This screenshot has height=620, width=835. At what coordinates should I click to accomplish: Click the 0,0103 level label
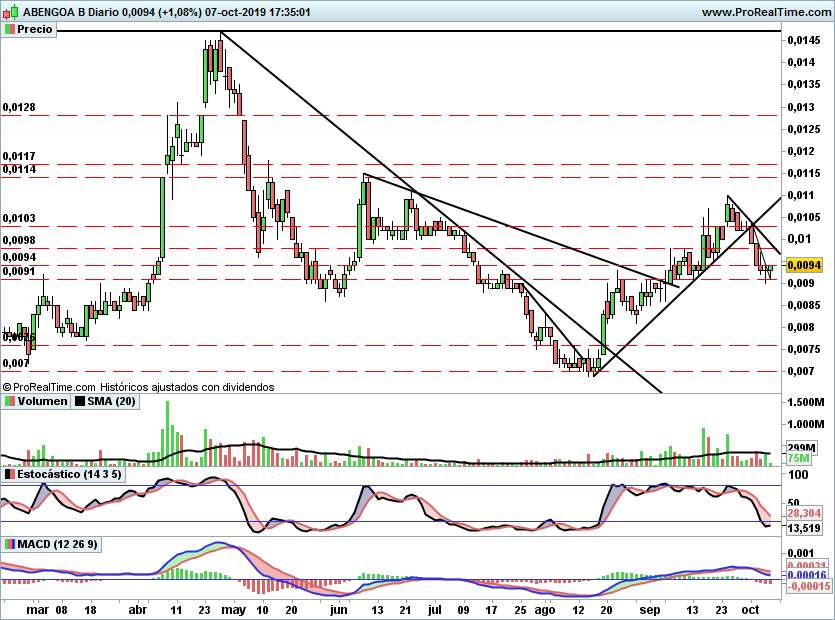pos(19,218)
